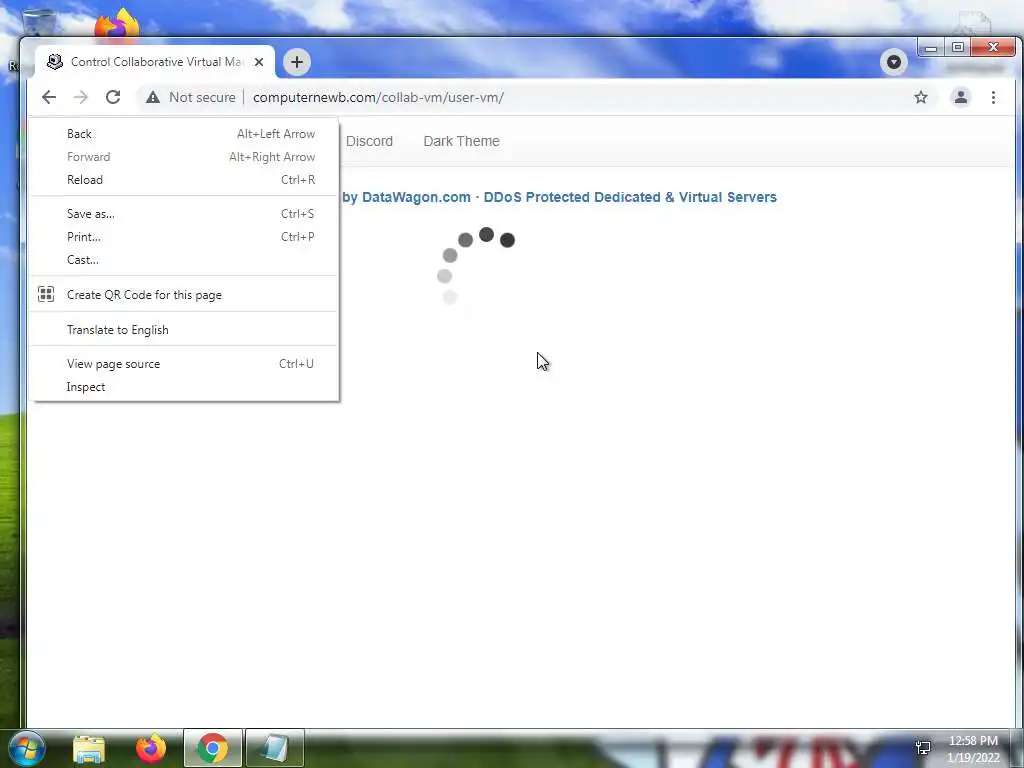Viewport: 1024px width, 768px height.
Task: Open Windows Explorer from taskbar
Action: click(89, 748)
